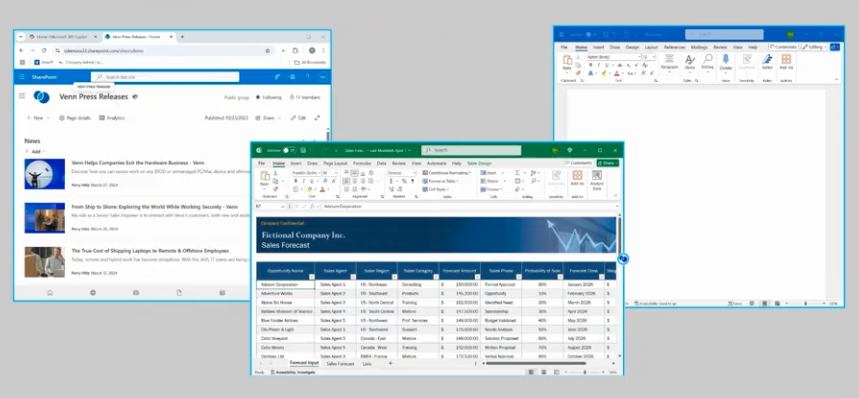Open Word References tab

(674, 48)
